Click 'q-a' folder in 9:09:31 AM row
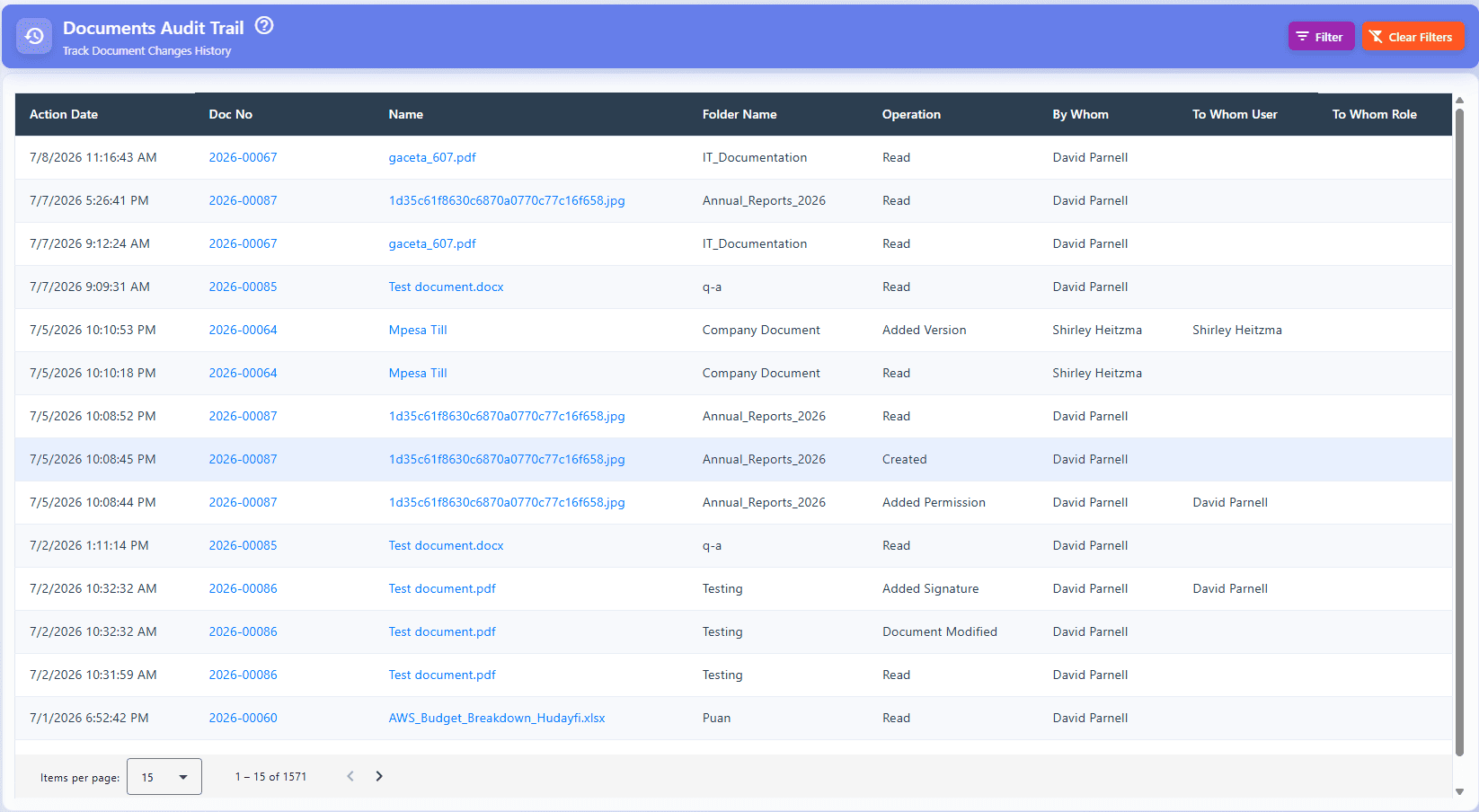The image size is (1479, 812). point(713,287)
